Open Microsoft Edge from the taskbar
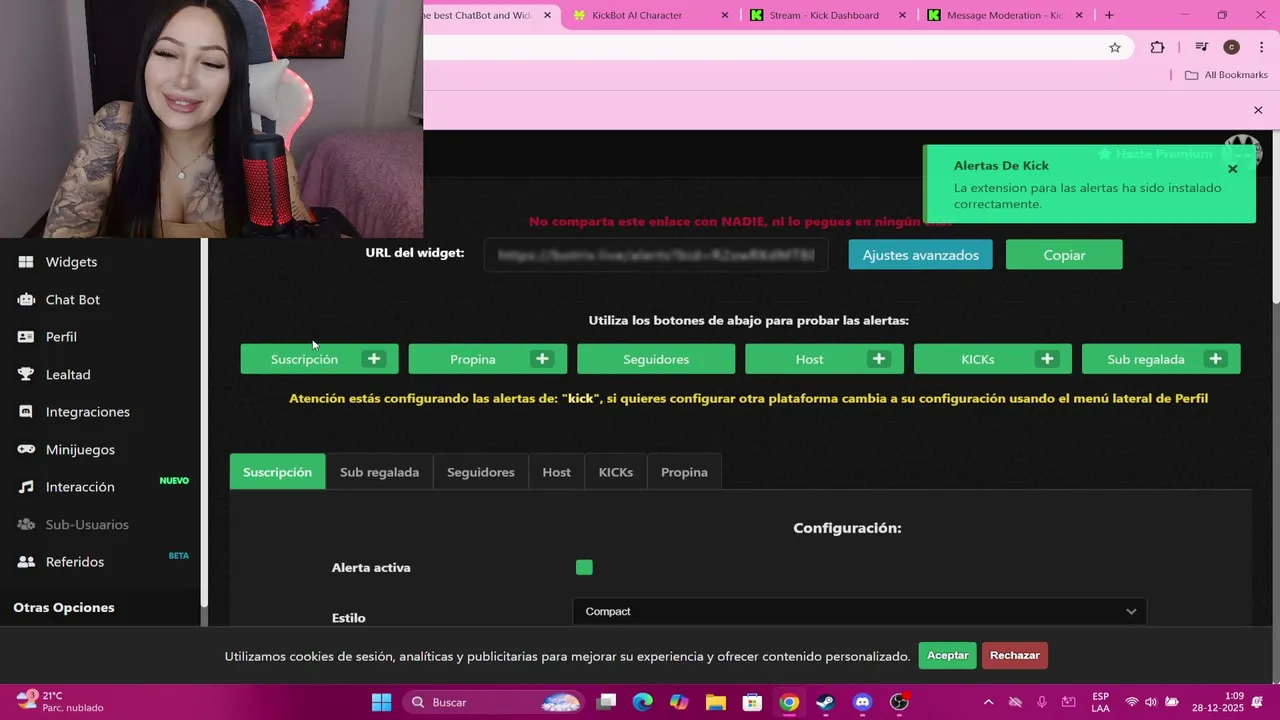The image size is (1280, 720). pos(642,702)
